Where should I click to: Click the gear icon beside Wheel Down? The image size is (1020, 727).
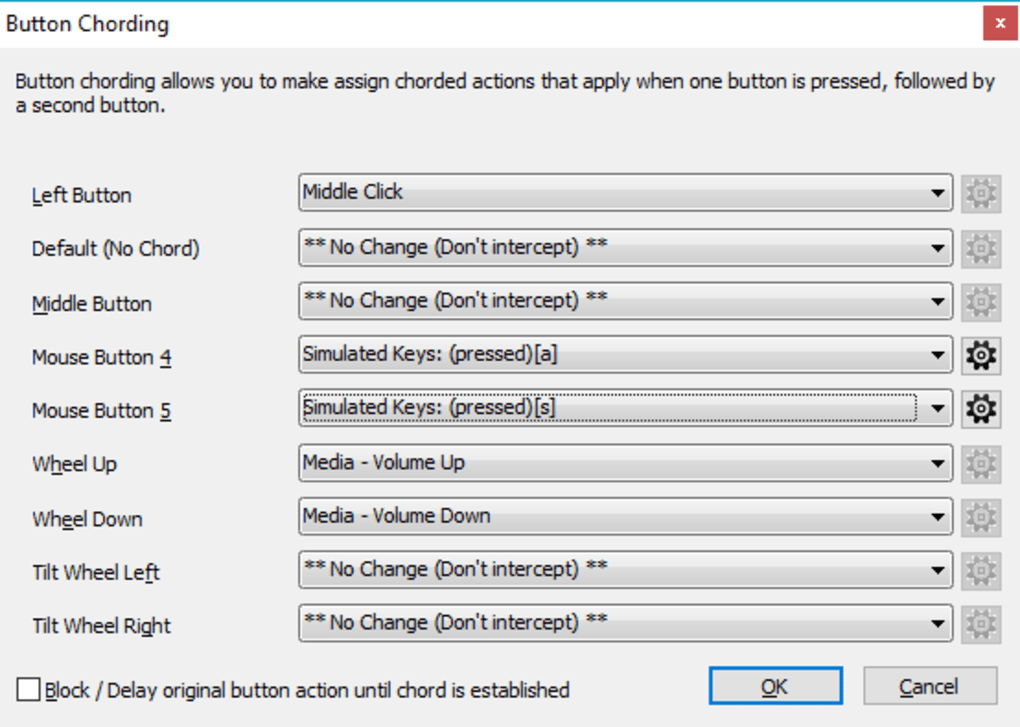(980, 517)
